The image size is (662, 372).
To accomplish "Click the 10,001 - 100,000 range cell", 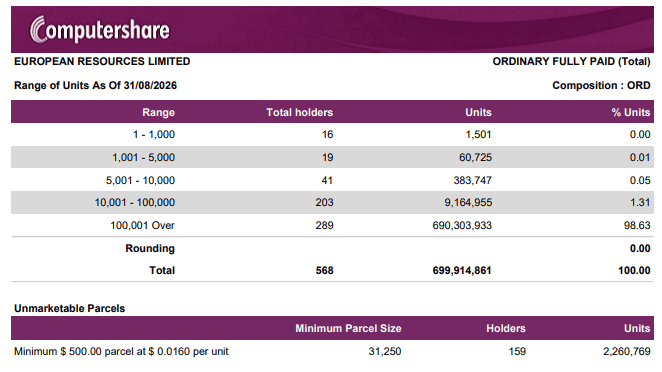I will pos(135,203).
